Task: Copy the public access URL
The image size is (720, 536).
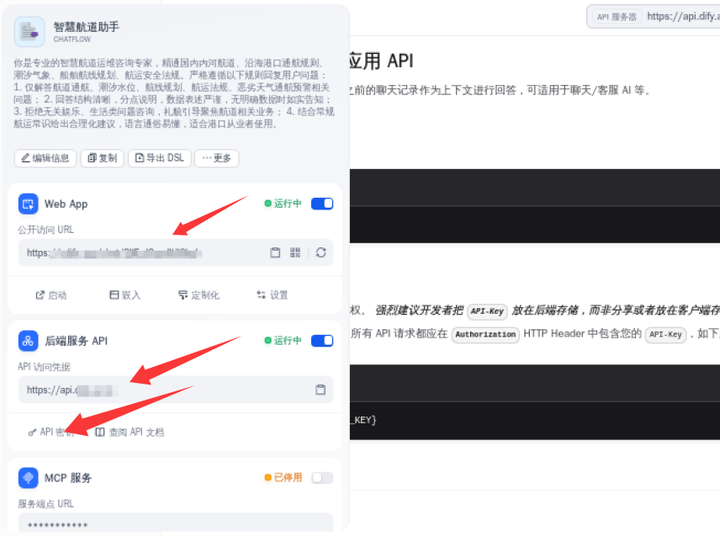Action: [x=275, y=252]
